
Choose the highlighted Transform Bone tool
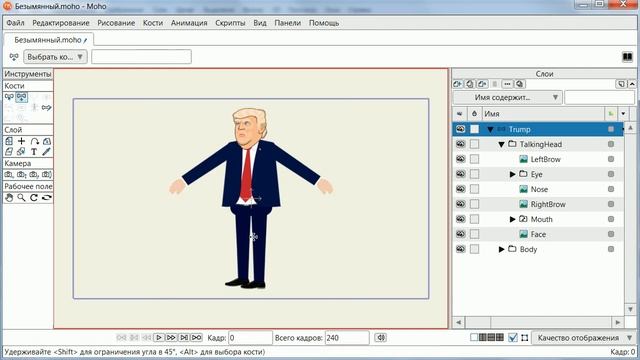(x=22, y=97)
